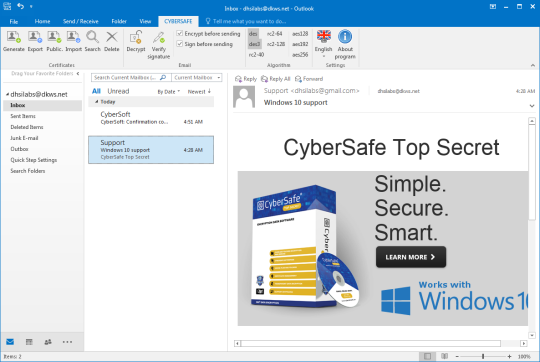This screenshot has height=362, width=540.
Task: Open the By Date sort dropdown
Action: pyautogui.click(x=169, y=92)
